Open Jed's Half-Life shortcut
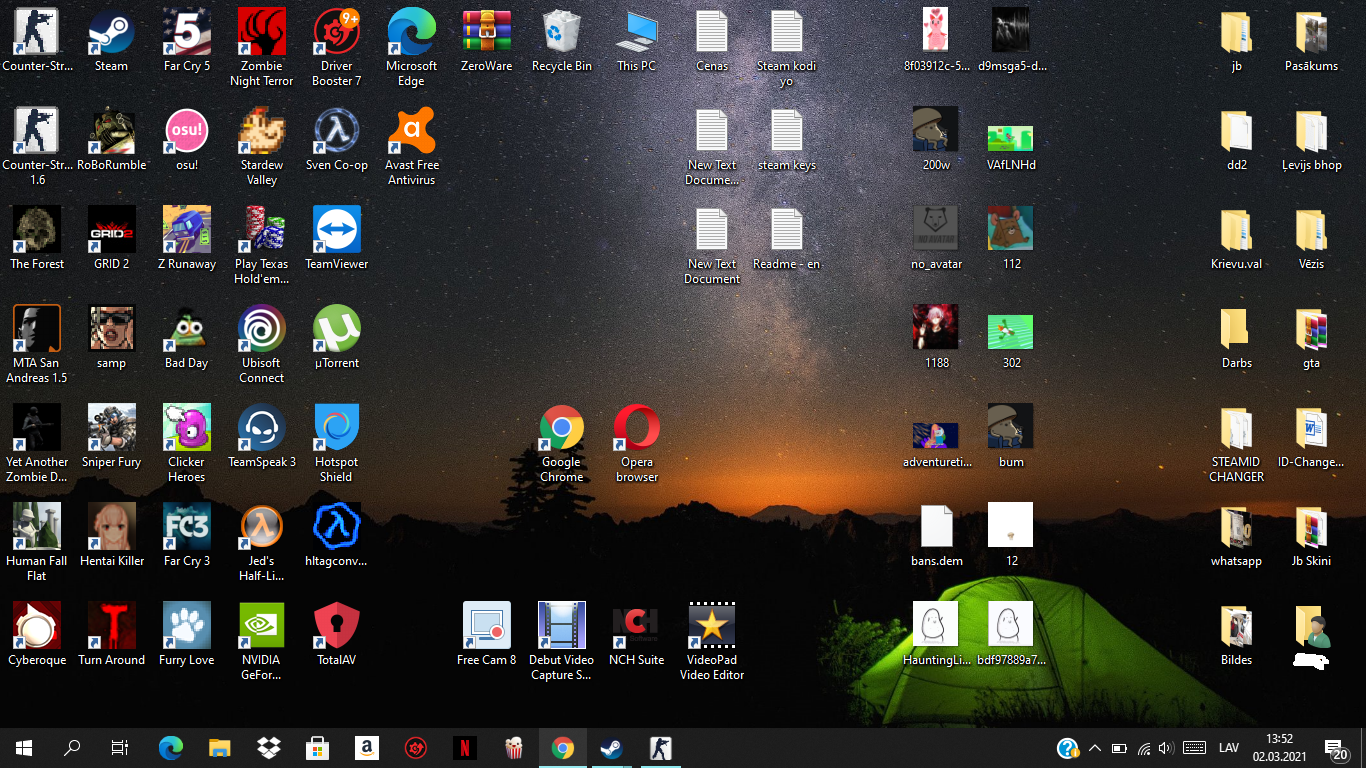 click(x=261, y=543)
